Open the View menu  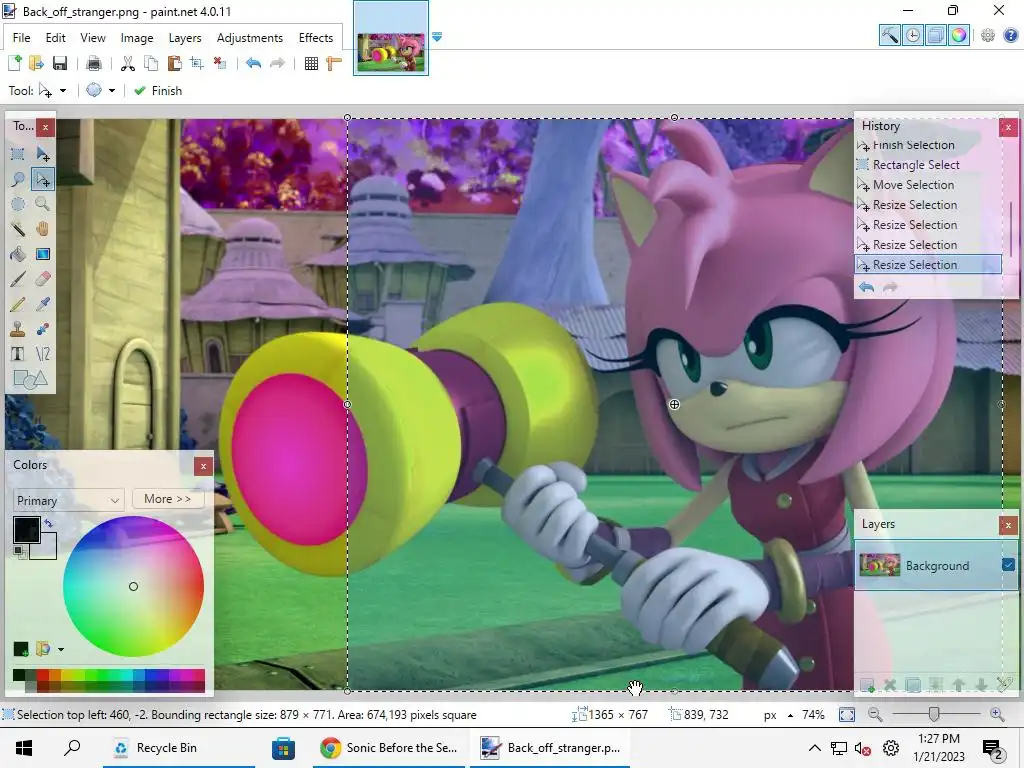pos(93,38)
